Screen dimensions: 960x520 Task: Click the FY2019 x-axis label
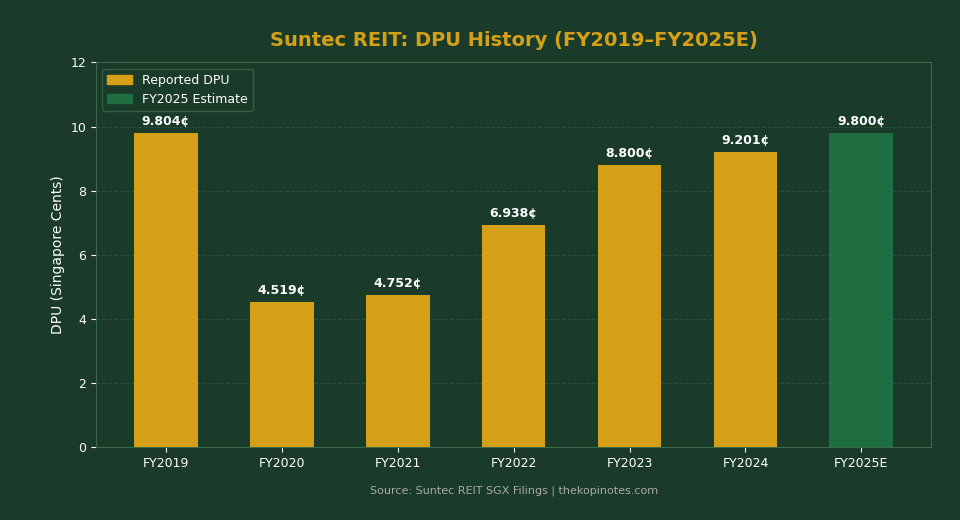click(x=166, y=463)
